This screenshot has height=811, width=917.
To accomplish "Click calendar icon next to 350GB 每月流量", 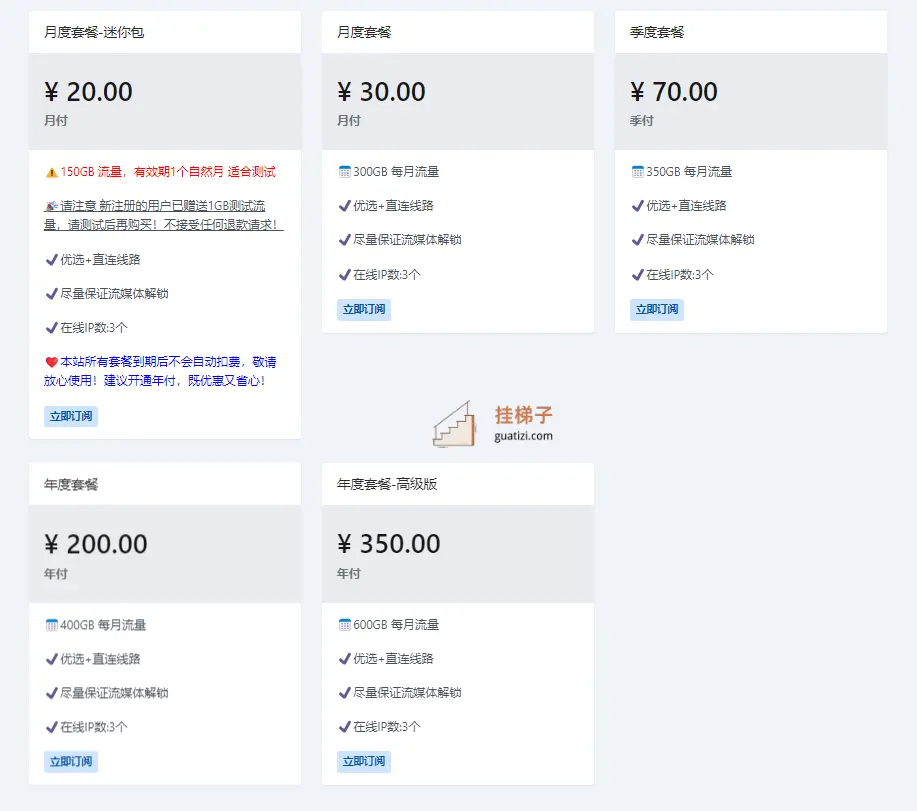I will click(x=637, y=172).
